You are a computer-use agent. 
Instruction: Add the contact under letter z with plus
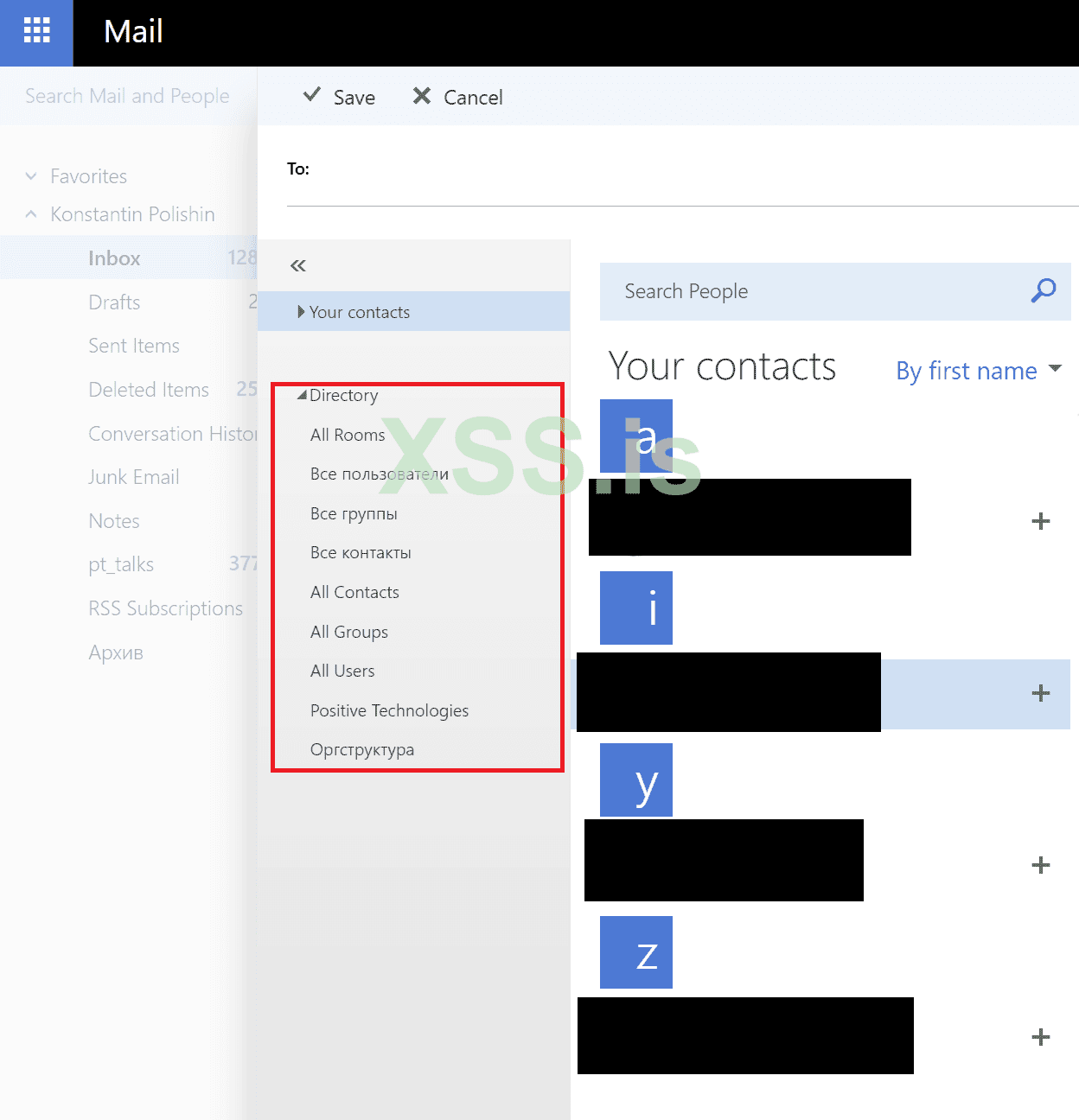pos(1041,1037)
